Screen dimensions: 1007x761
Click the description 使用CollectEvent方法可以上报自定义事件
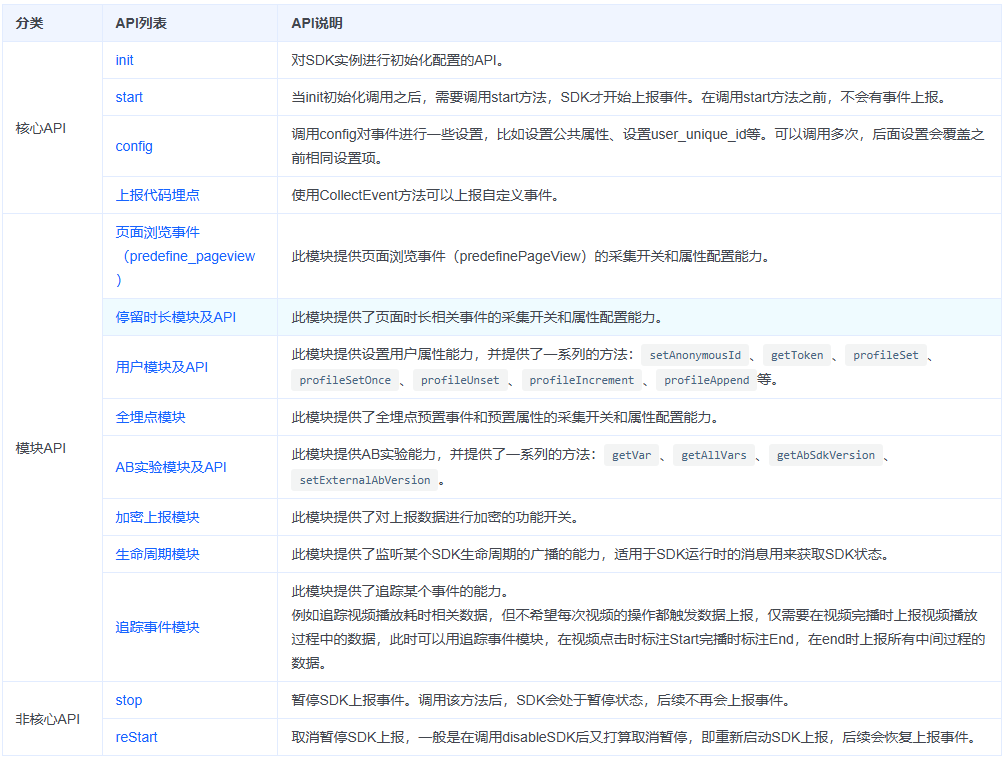point(425,195)
